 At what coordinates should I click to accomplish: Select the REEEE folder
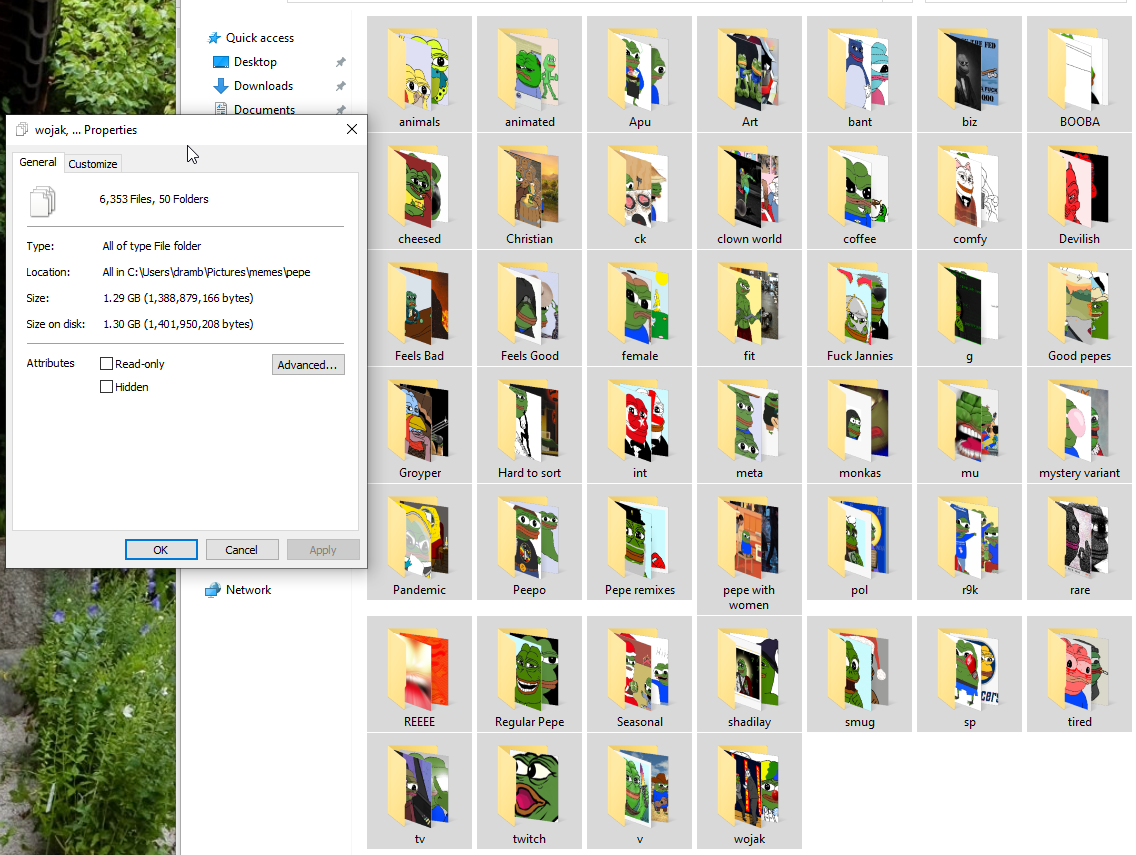pos(419,674)
